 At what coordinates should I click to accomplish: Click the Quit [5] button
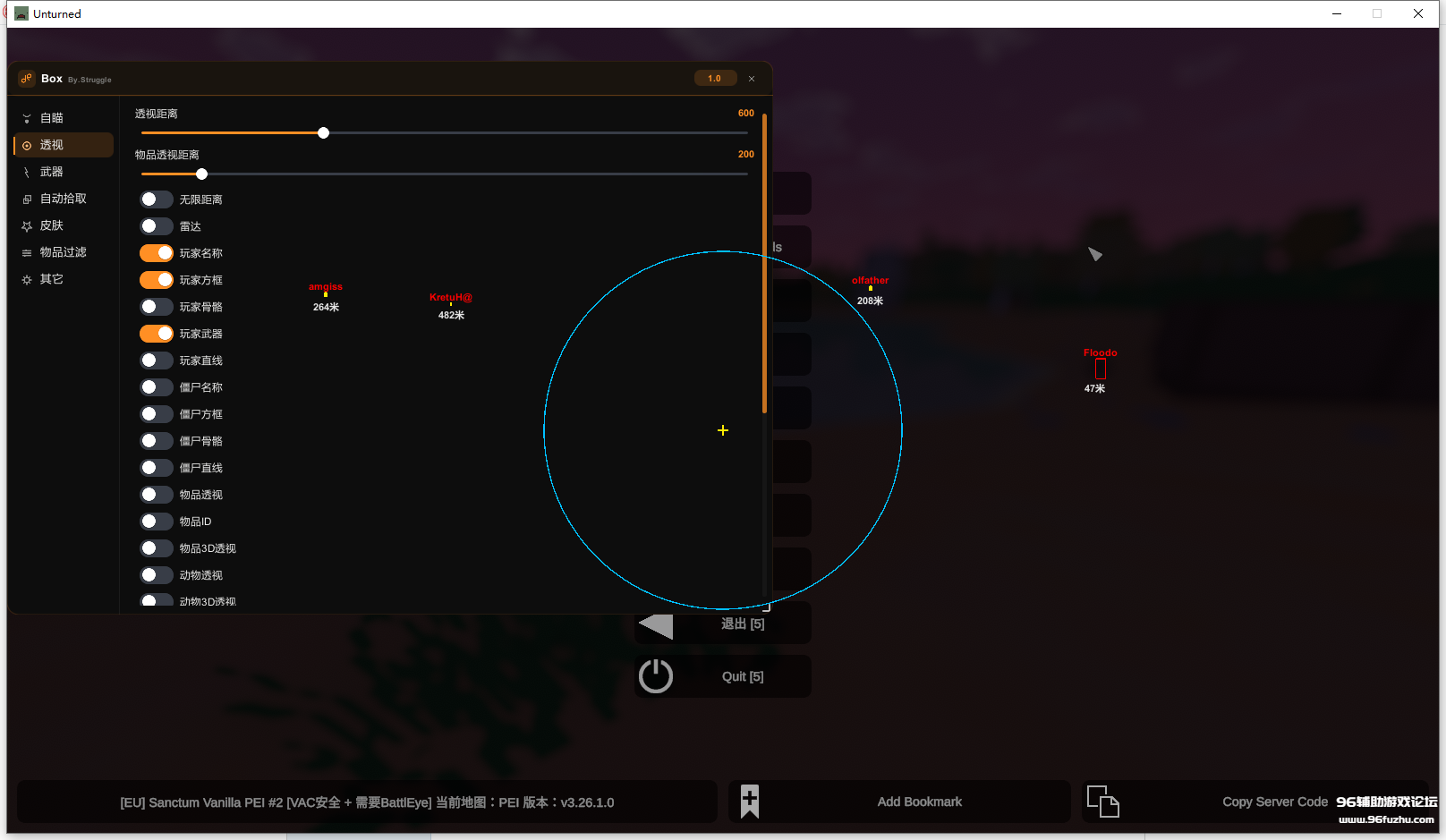point(723,676)
